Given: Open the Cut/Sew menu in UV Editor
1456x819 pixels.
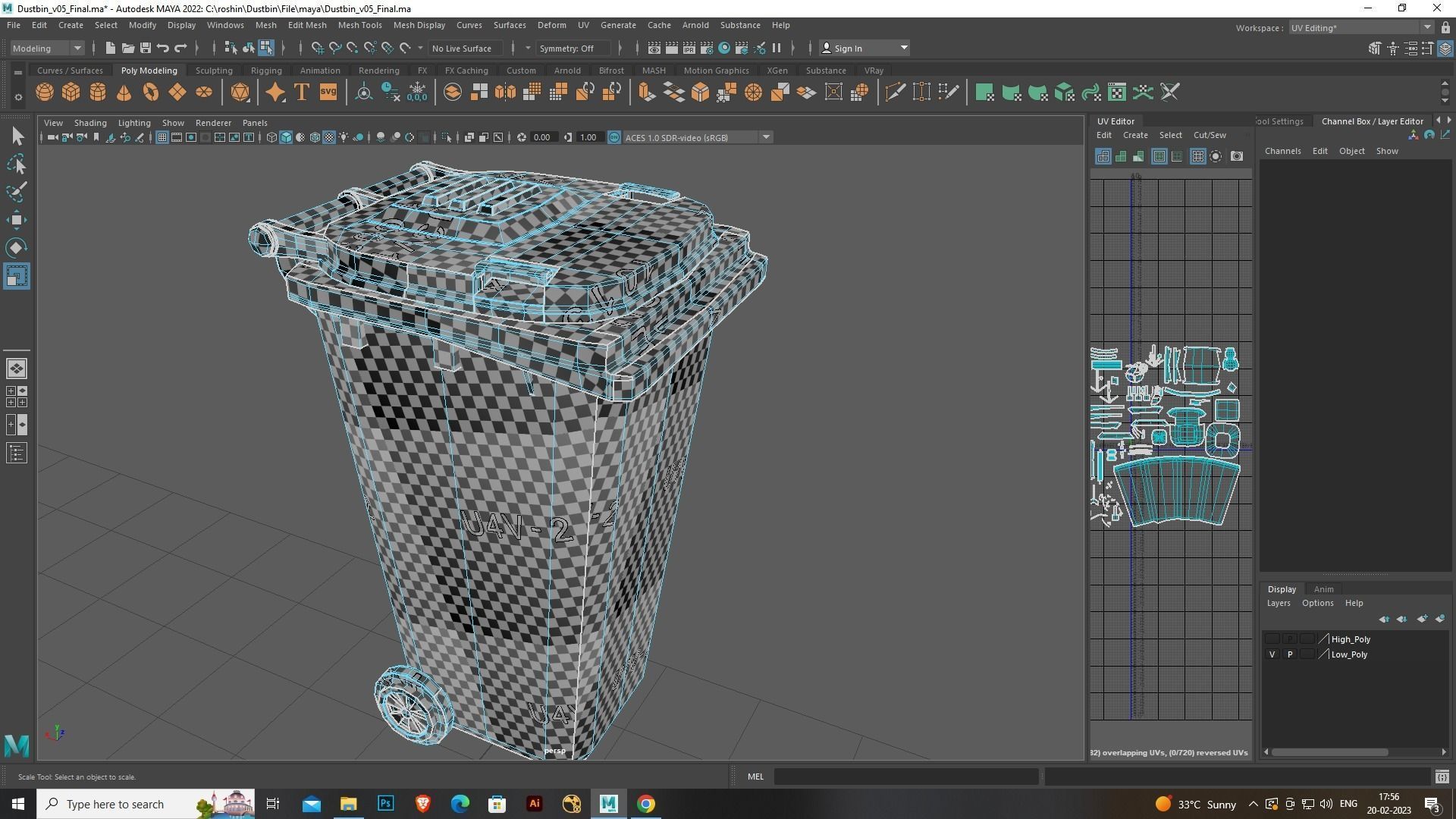Looking at the screenshot, I should click(1210, 135).
